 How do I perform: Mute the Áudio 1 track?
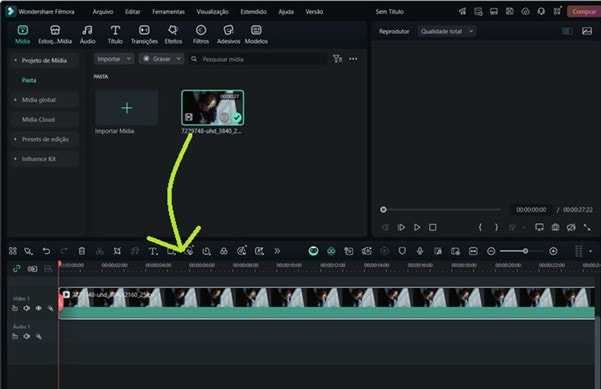pos(26,336)
